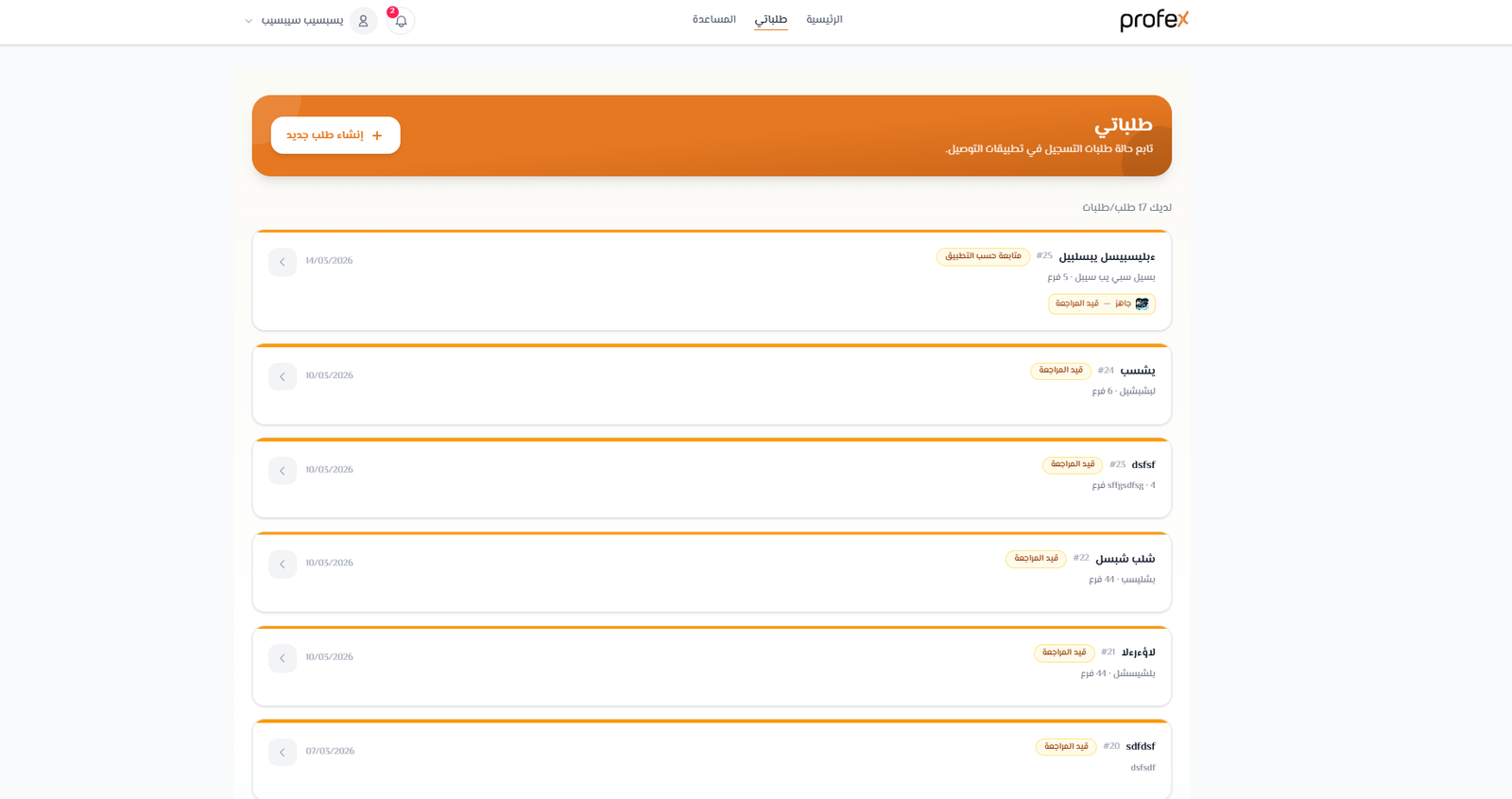Open request #23 dsfsf chevron arrow
This screenshot has width=1512, height=799.
(x=283, y=470)
